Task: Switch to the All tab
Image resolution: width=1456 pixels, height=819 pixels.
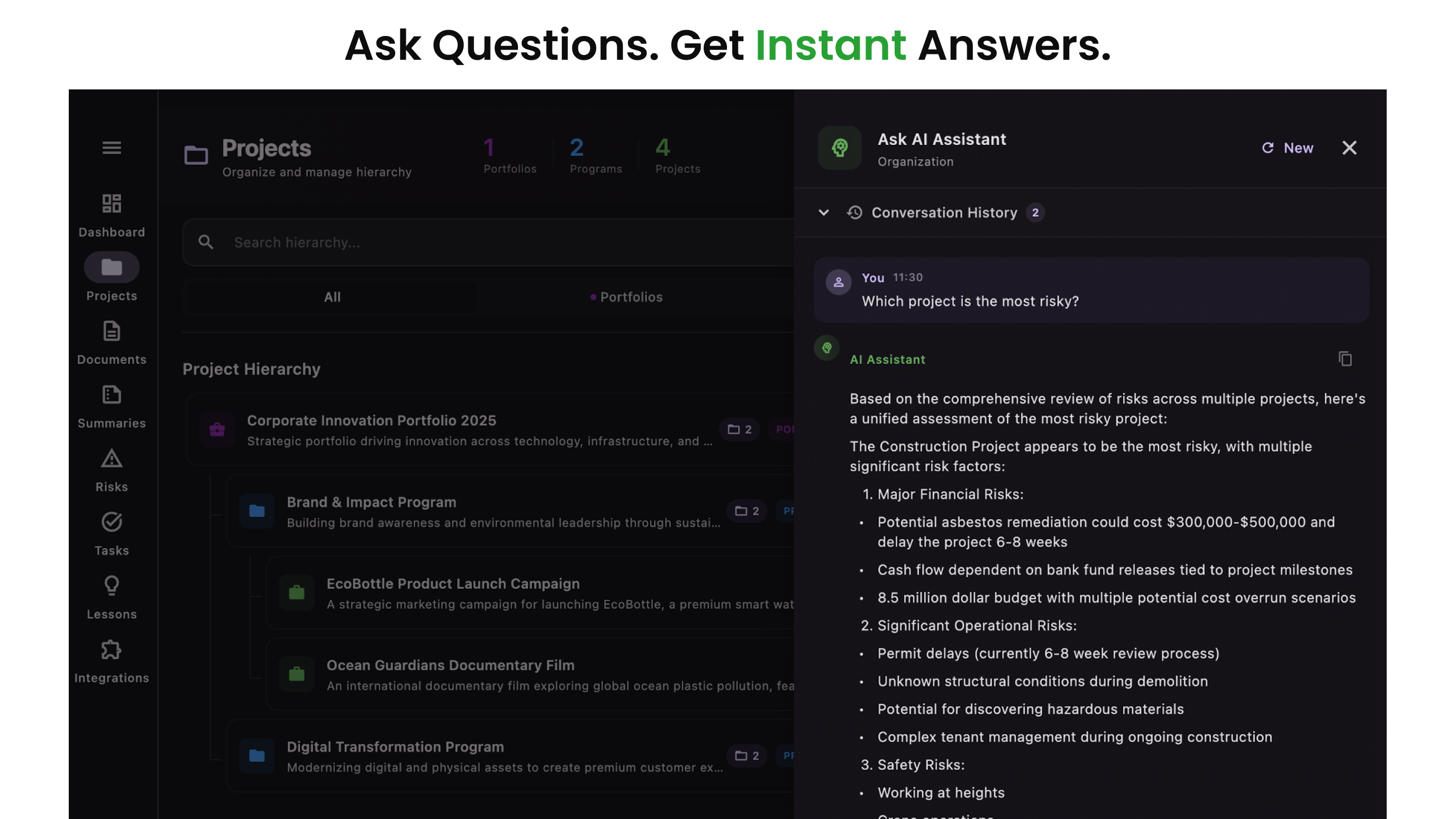Action: click(x=332, y=297)
